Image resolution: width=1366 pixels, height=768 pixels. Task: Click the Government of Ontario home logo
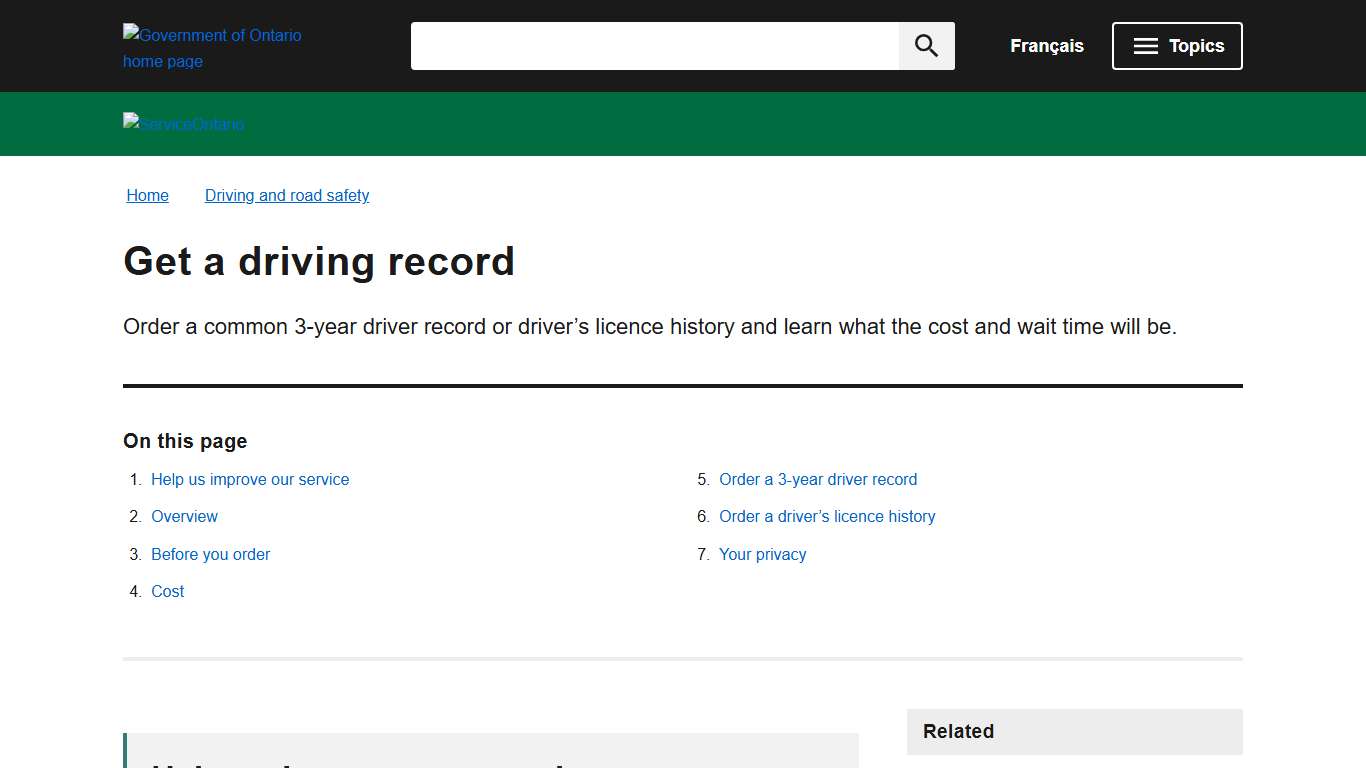212,47
